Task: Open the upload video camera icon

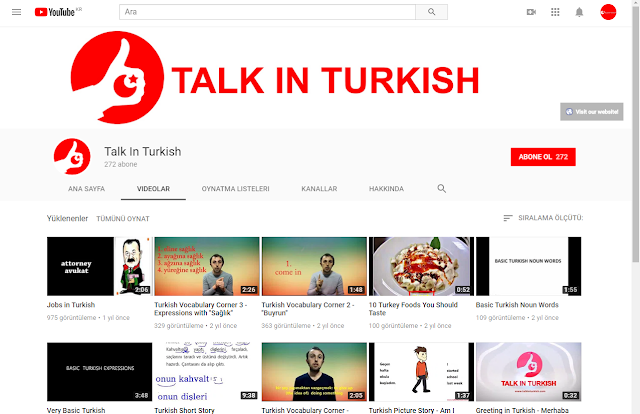Action: pyautogui.click(x=531, y=12)
